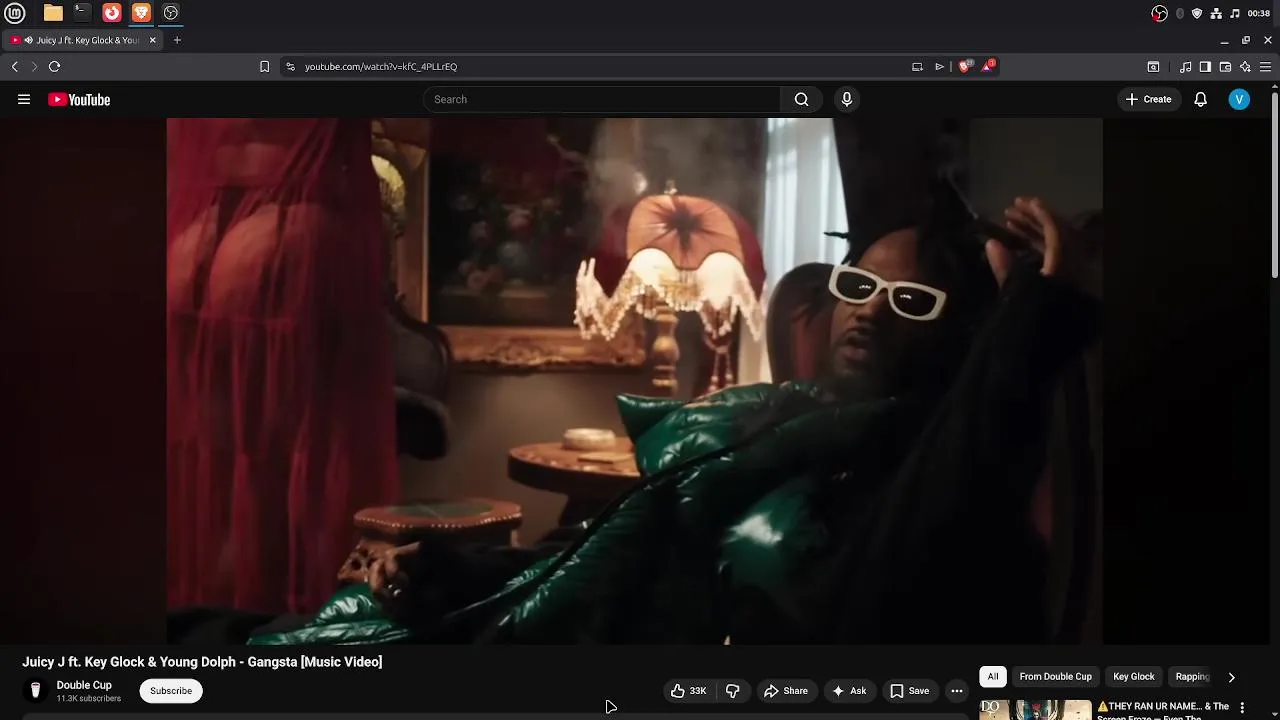The image size is (1280, 720).
Task: Open Brave playlist music icon in toolbar
Action: pyautogui.click(x=1185, y=66)
